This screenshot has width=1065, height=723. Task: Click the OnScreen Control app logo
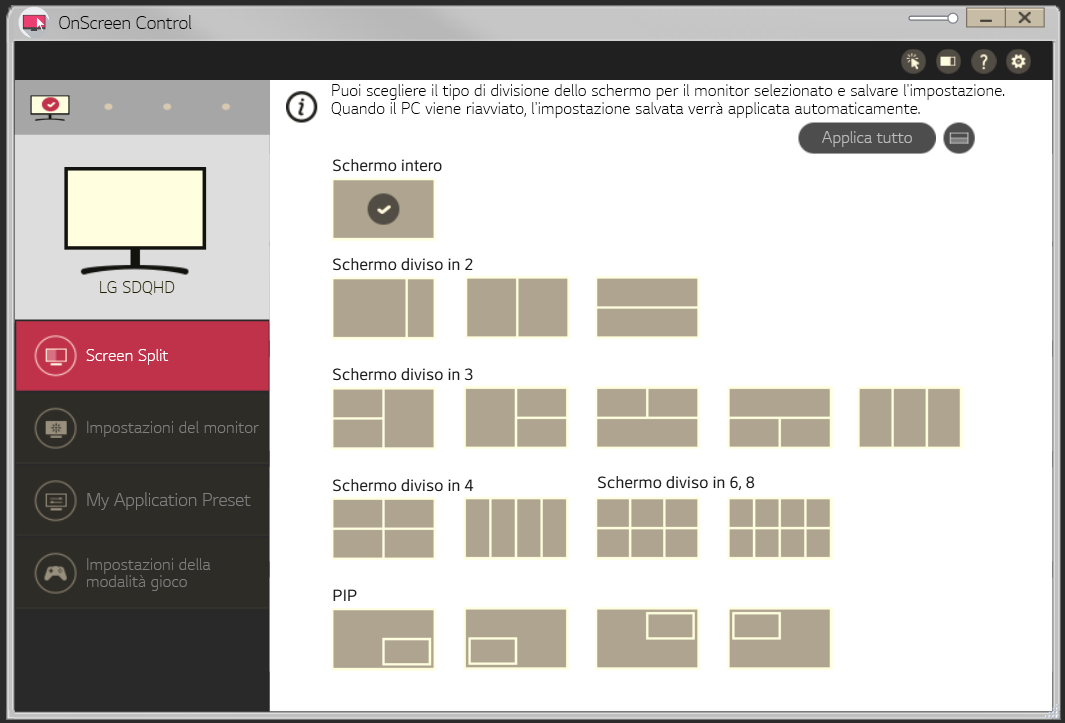click(33, 22)
